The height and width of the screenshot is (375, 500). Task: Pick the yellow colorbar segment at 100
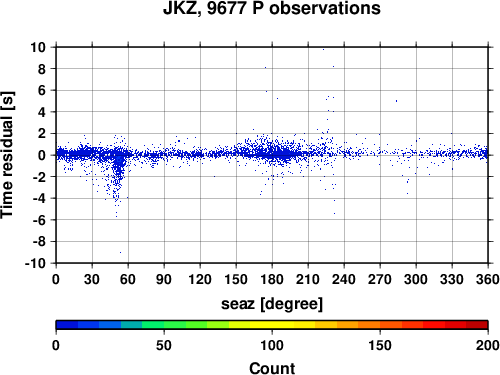coord(272,325)
